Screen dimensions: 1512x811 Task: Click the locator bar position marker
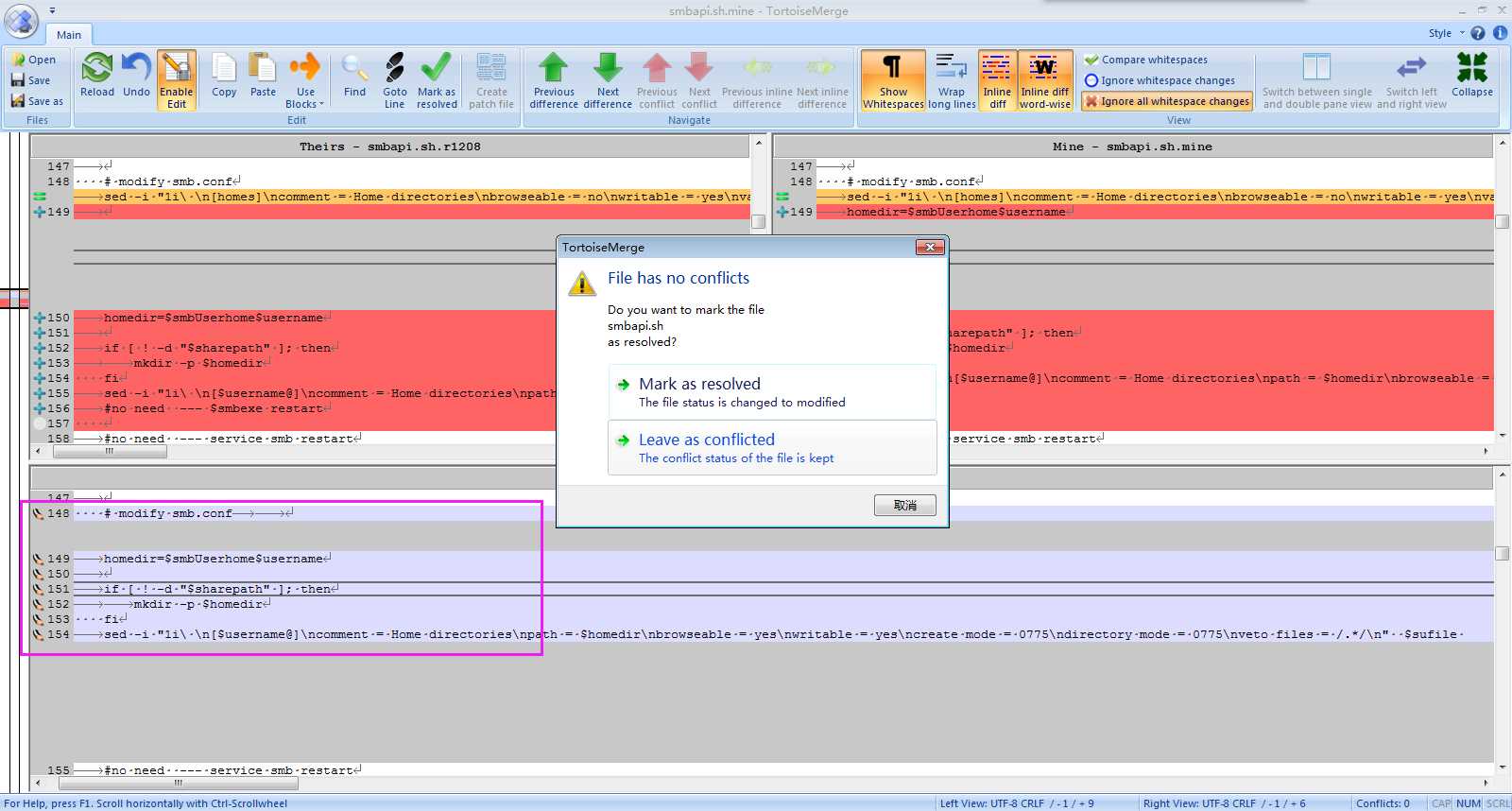[x=14, y=299]
